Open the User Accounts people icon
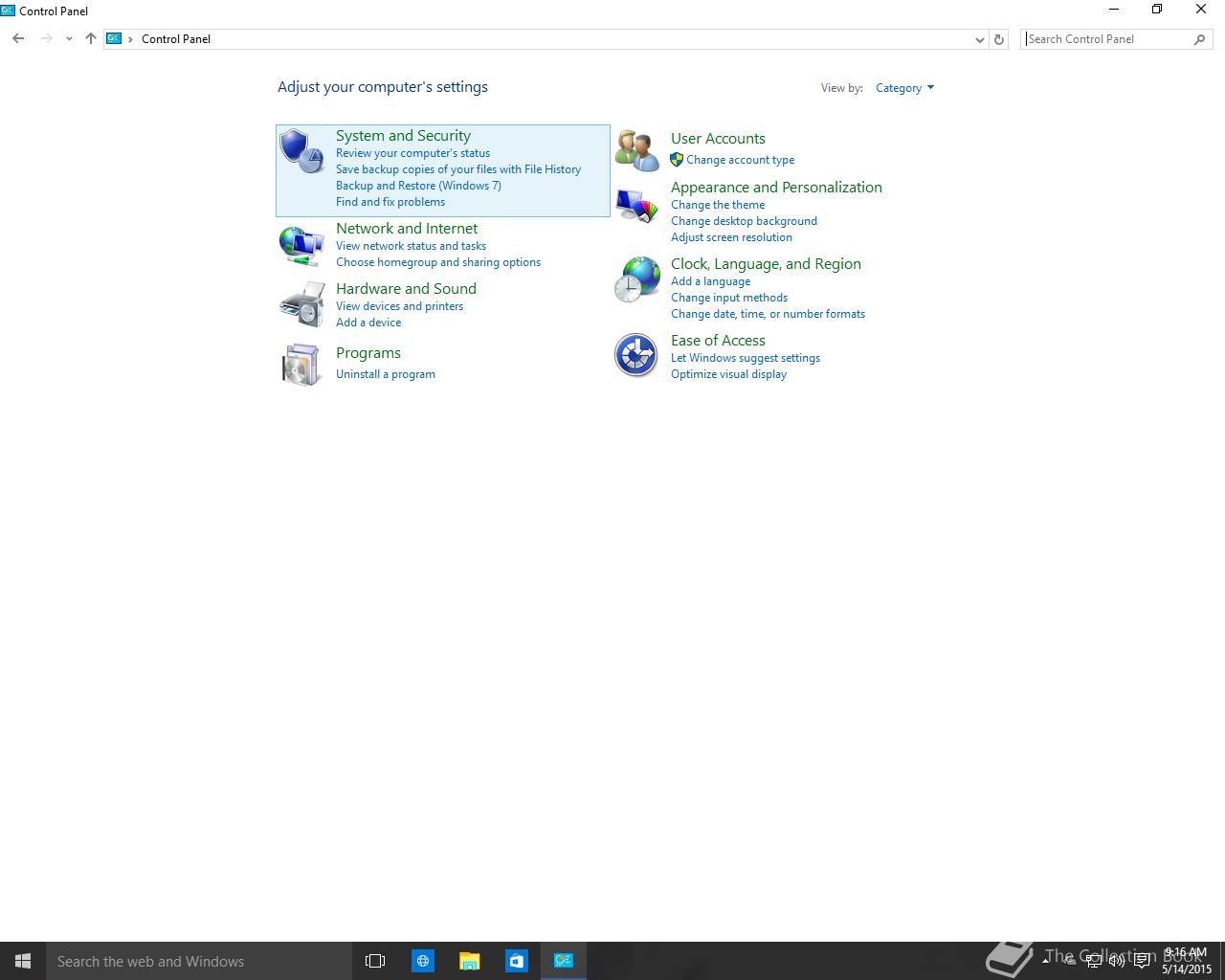The height and width of the screenshot is (980, 1225). click(636, 150)
